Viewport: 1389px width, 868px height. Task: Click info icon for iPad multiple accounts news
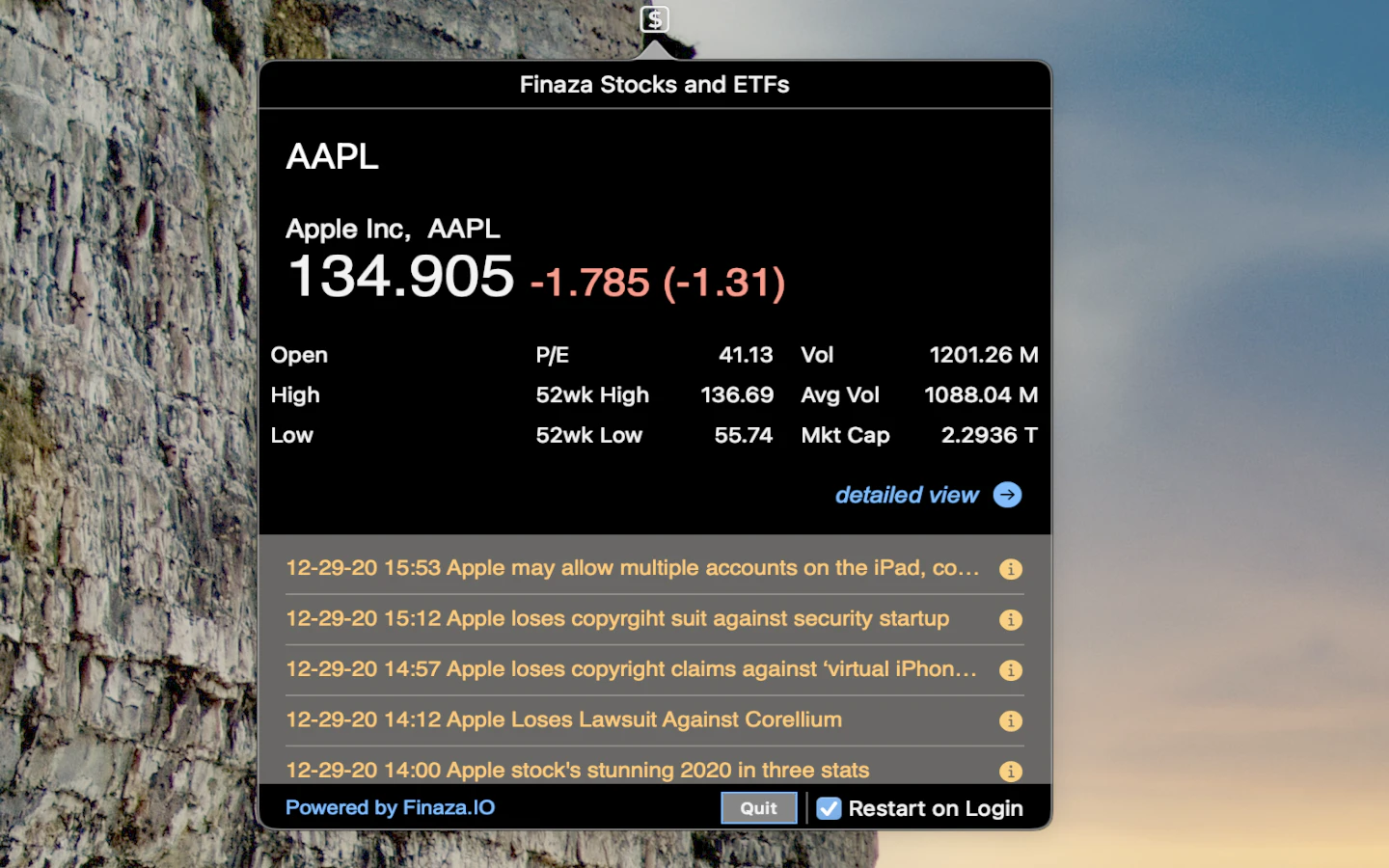tap(1010, 569)
